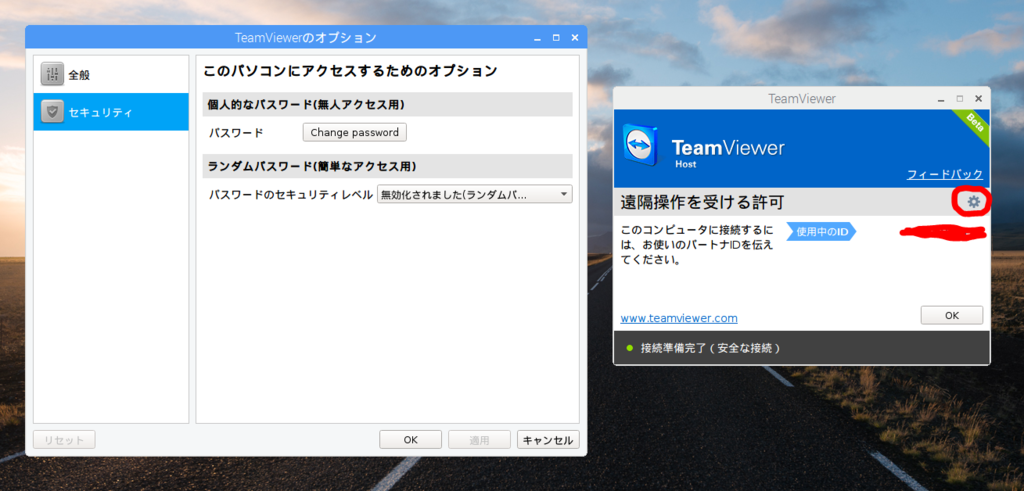Click the slider icon next to 全般
The height and width of the screenshot is (491, 1024).
point(52,74)
